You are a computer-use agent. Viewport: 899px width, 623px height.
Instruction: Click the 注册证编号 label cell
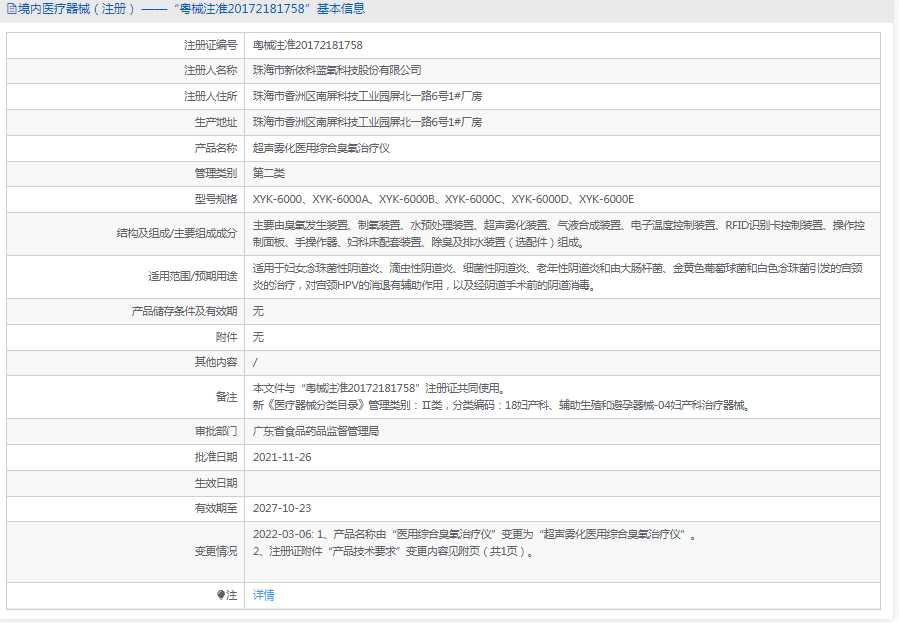[210, 45]
